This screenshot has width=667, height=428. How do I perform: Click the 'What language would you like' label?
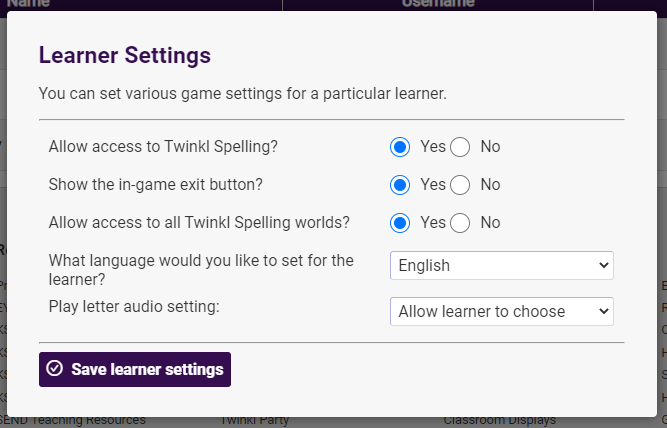pos(201,270)
